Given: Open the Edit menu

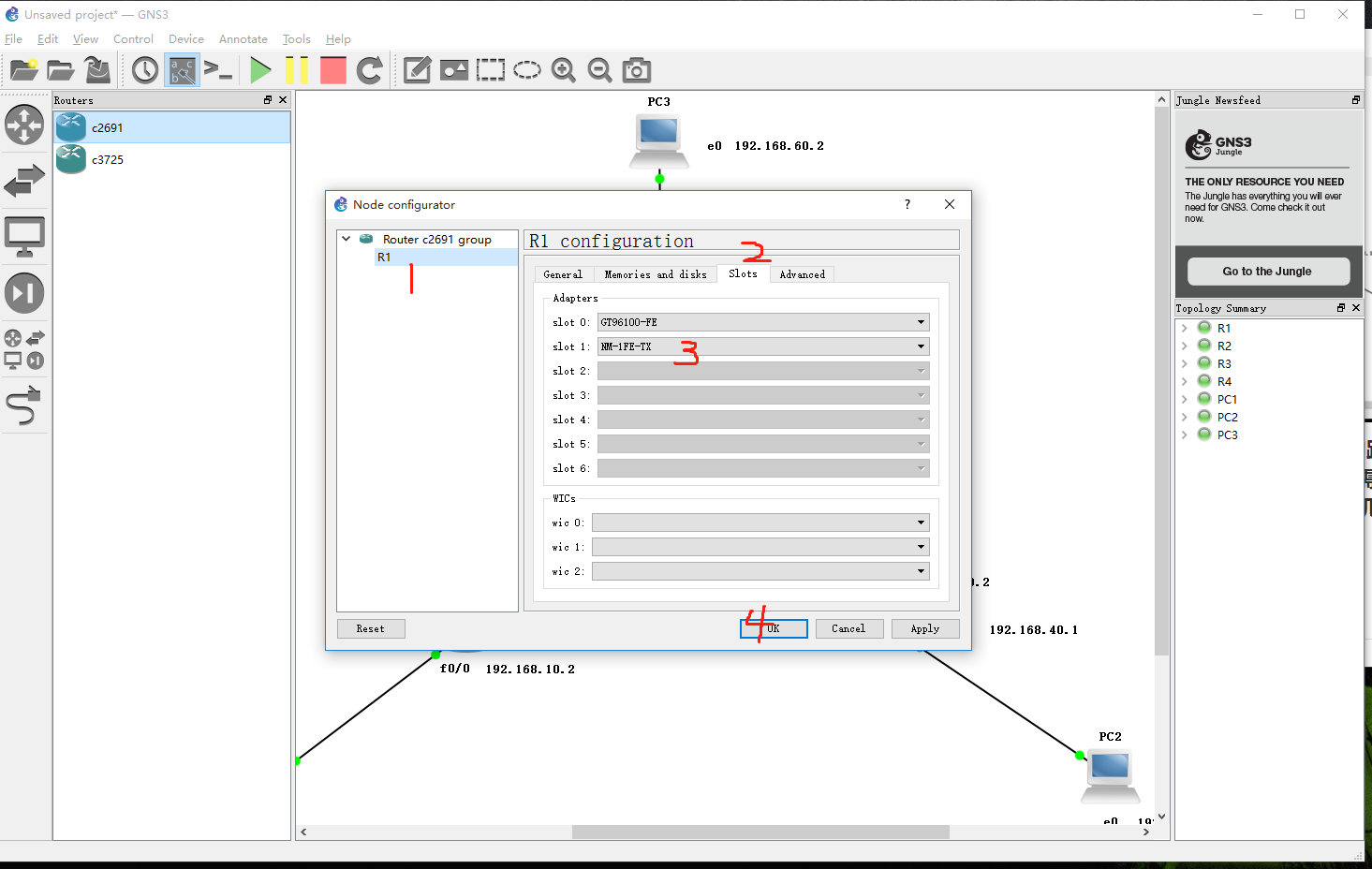Looking at the screenshot, I should click(48, 39).
